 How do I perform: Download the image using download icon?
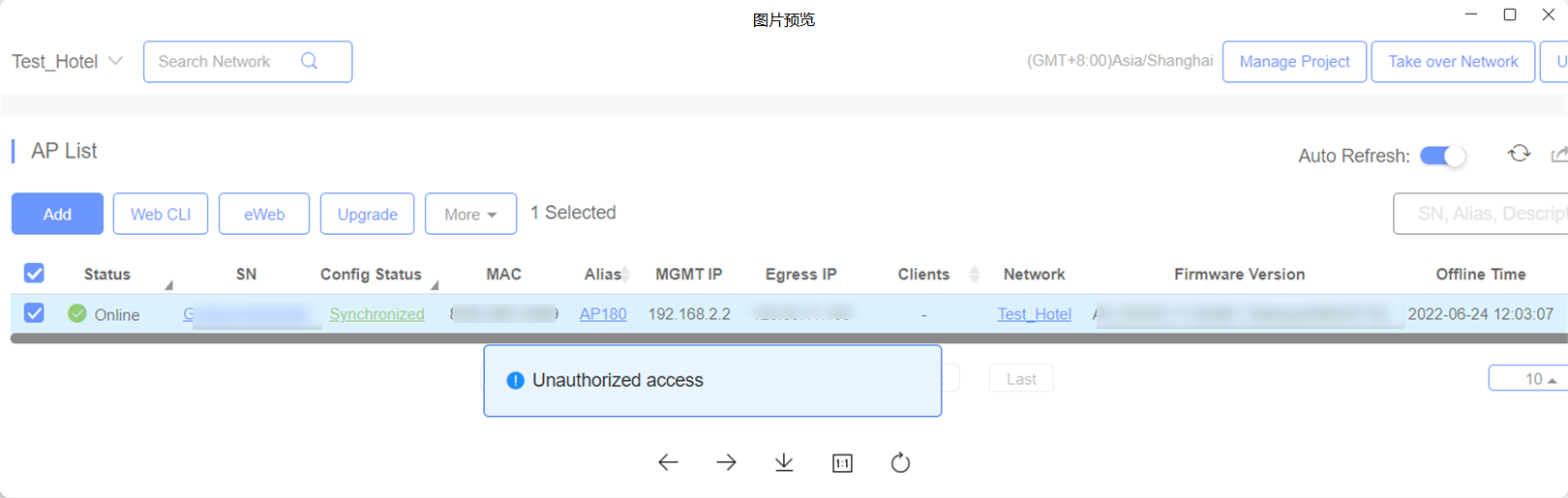click(x=784, y=462)
